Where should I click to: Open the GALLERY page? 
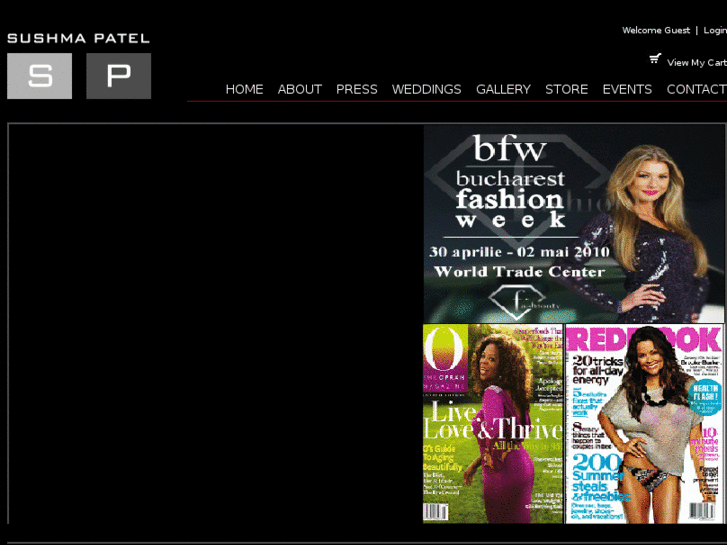(x=503, y=89)
